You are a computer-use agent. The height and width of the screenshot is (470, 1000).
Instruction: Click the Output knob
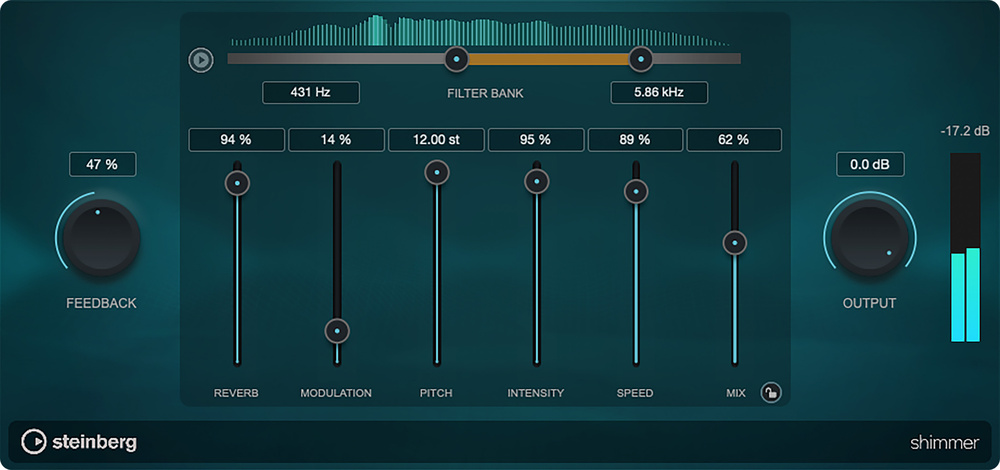[x=869, y=236]
